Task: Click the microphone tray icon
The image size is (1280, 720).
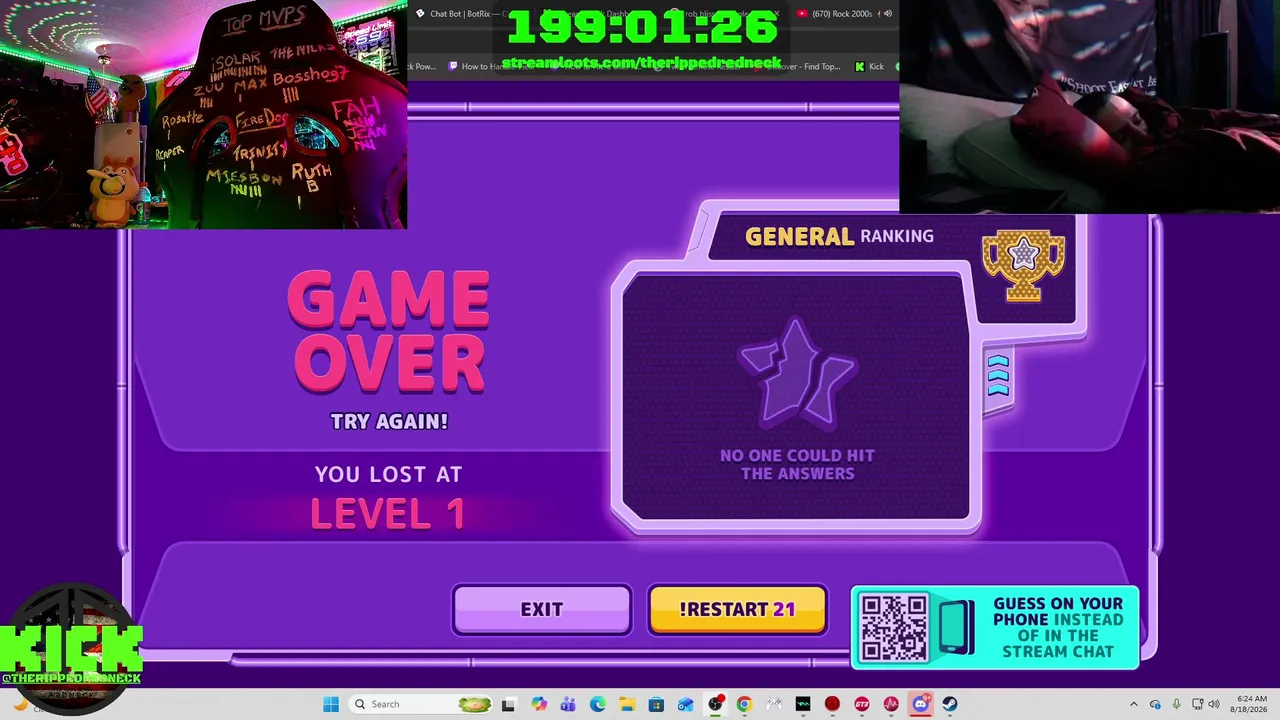Action: click(1176, 704)
